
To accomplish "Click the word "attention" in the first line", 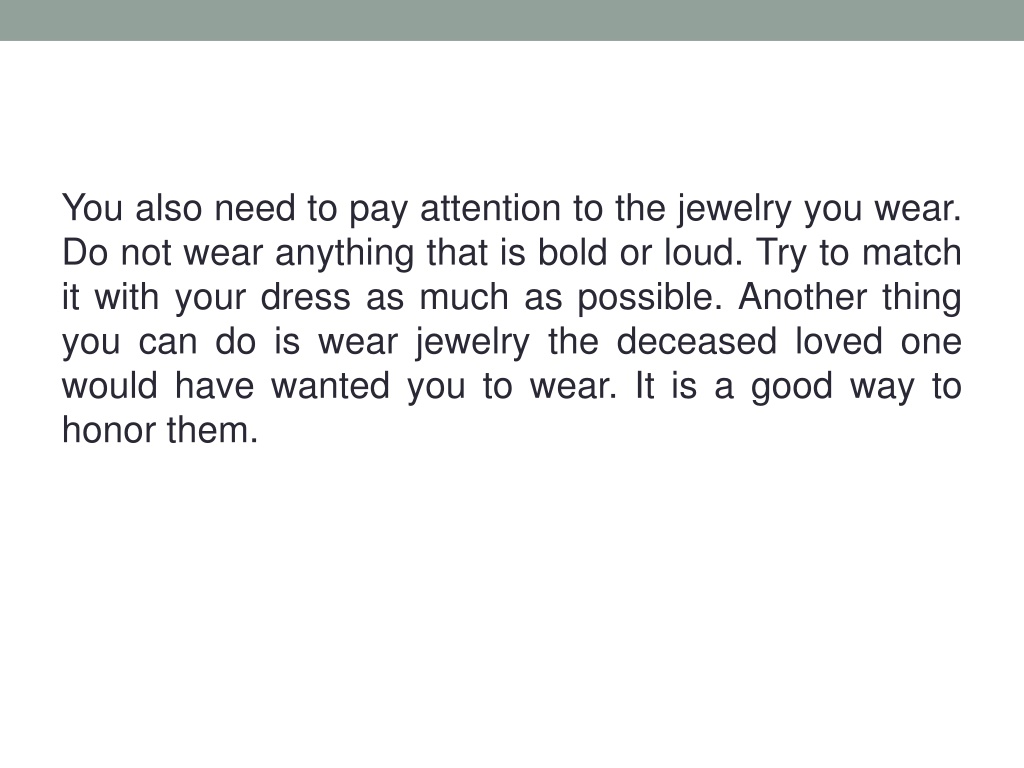I will [x=490, y=208].
